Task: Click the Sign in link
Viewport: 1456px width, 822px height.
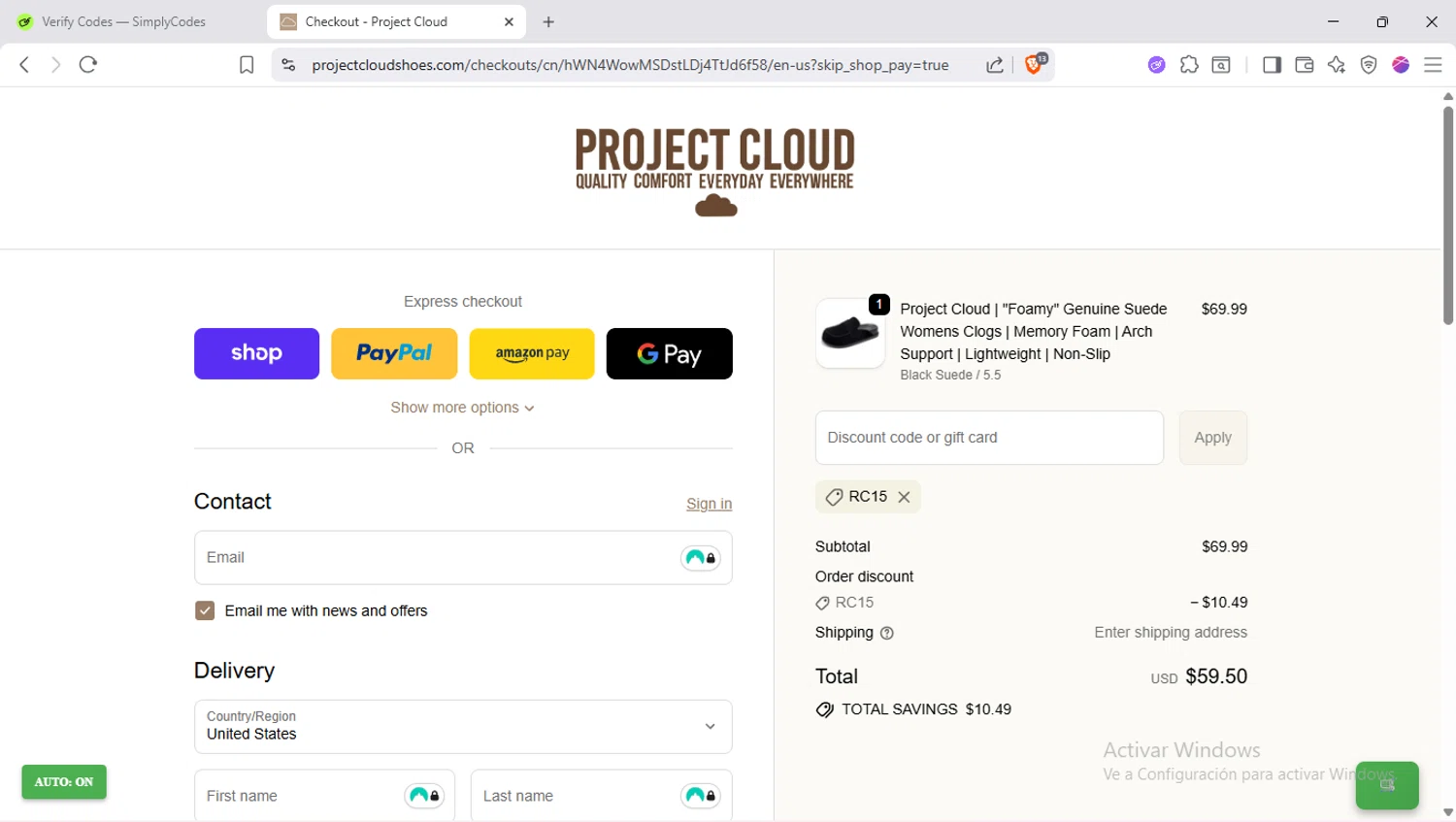Action: point(710,504)
